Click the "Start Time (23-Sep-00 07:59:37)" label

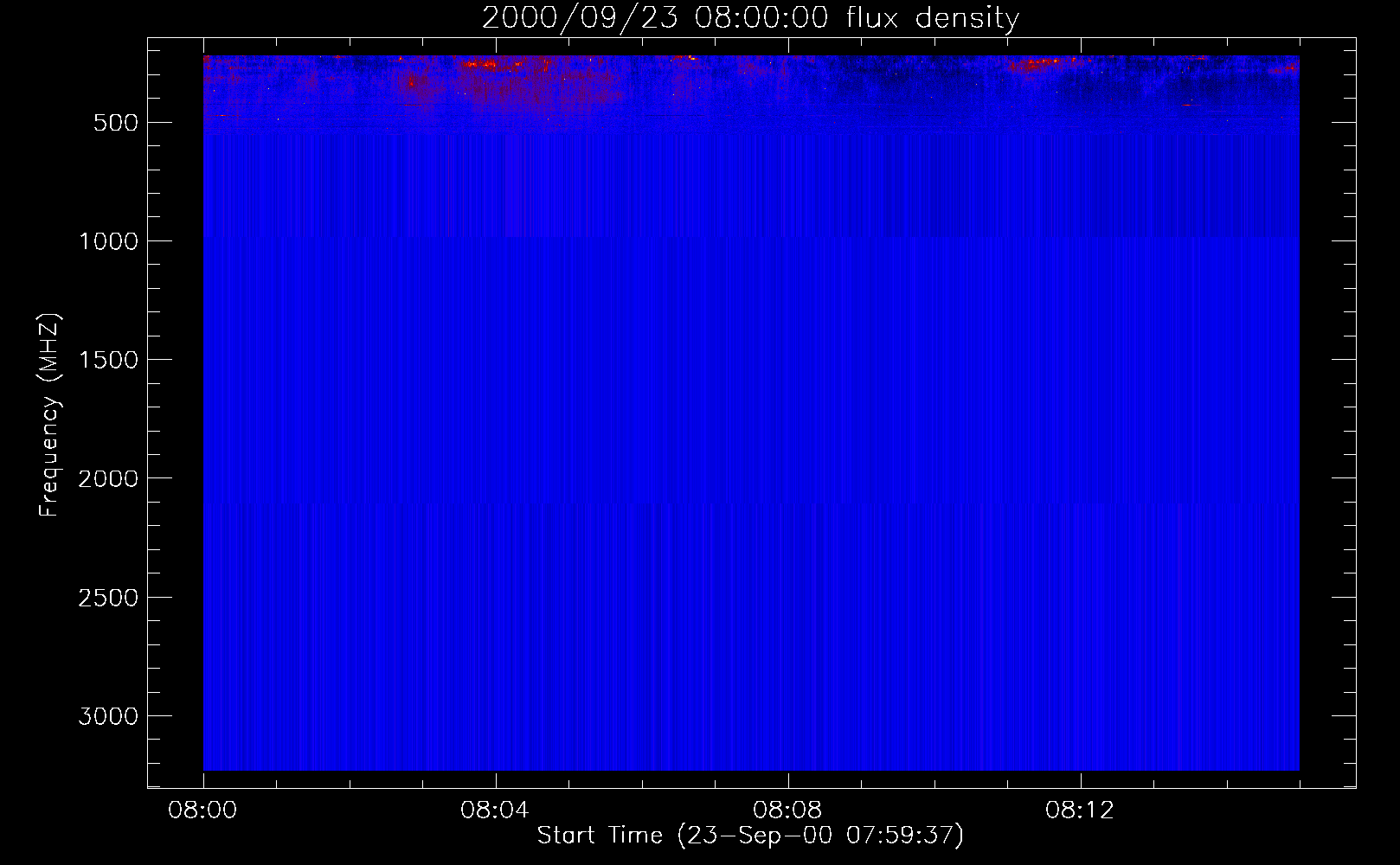750,836
